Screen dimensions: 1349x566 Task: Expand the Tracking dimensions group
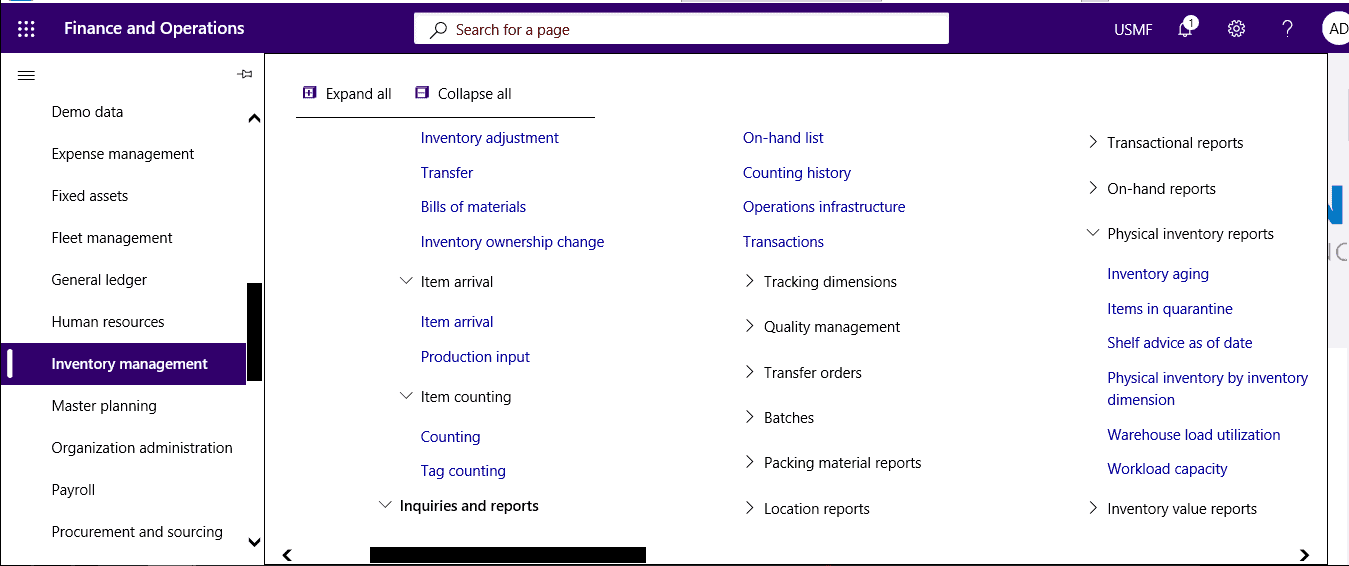click(749, 282)
